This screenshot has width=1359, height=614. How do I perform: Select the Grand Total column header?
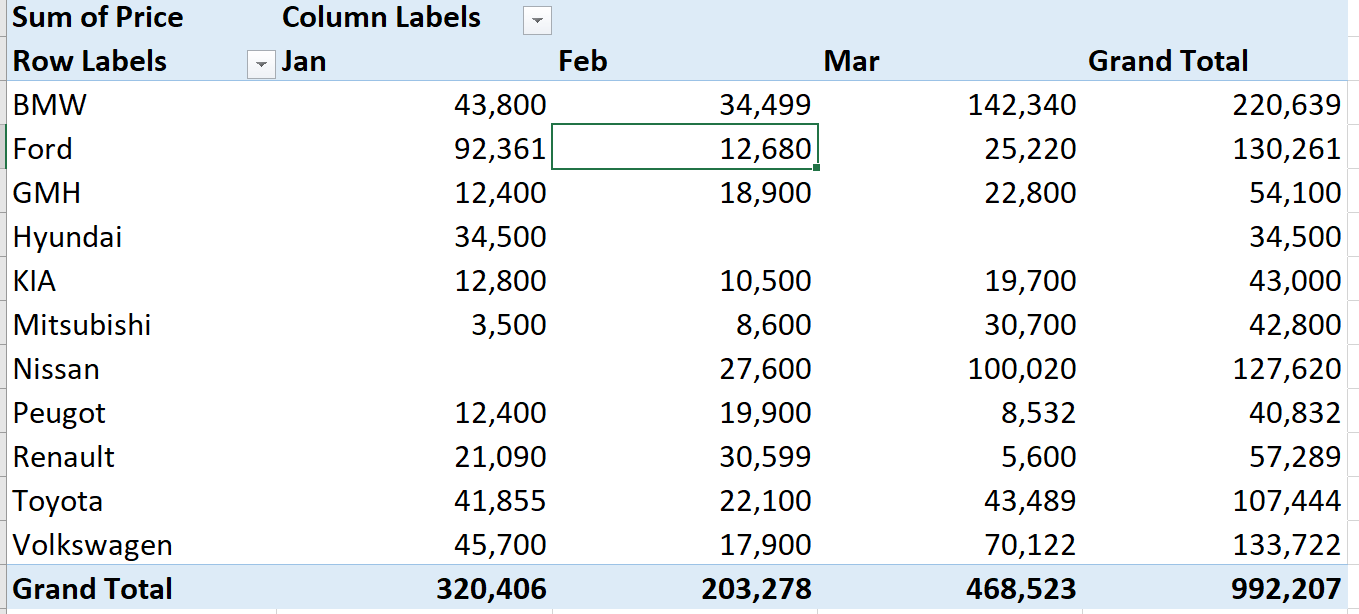point(1168,61)
